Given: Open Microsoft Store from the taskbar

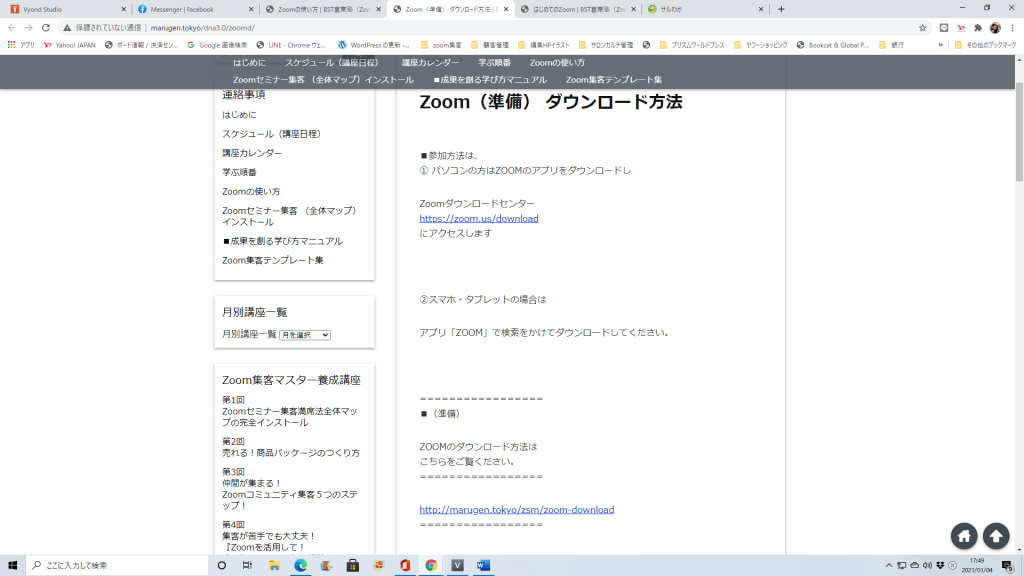Looking at the screenshot, I should pos(353,565).
